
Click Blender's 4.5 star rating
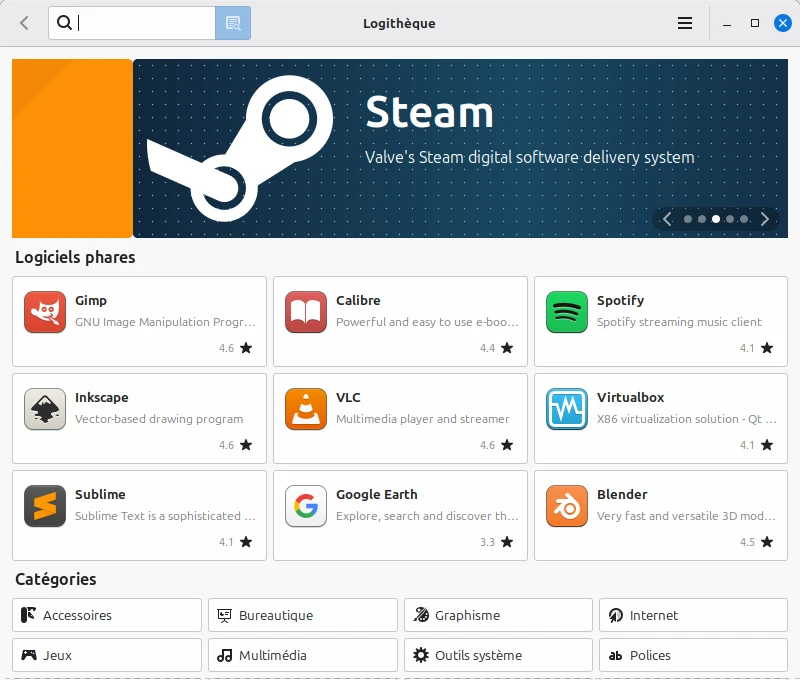(x=757, y=542)
